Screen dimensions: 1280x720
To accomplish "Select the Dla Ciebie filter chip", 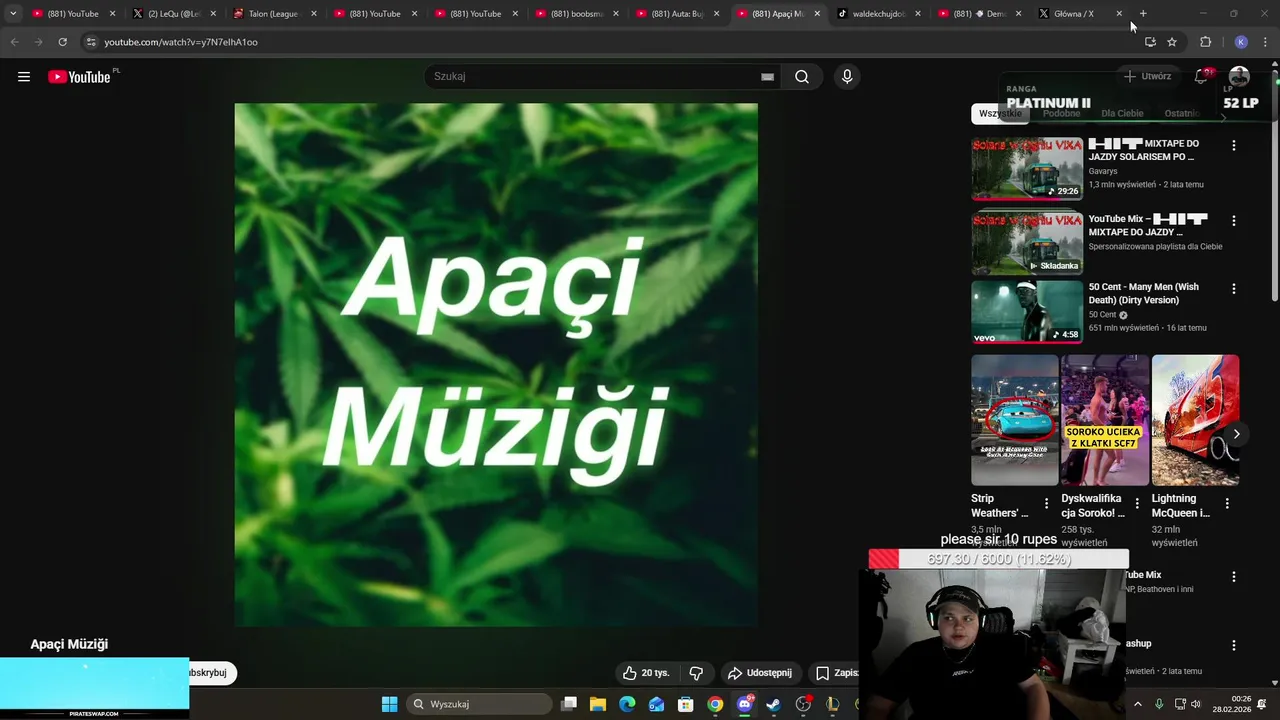I will click(1122, 113).
